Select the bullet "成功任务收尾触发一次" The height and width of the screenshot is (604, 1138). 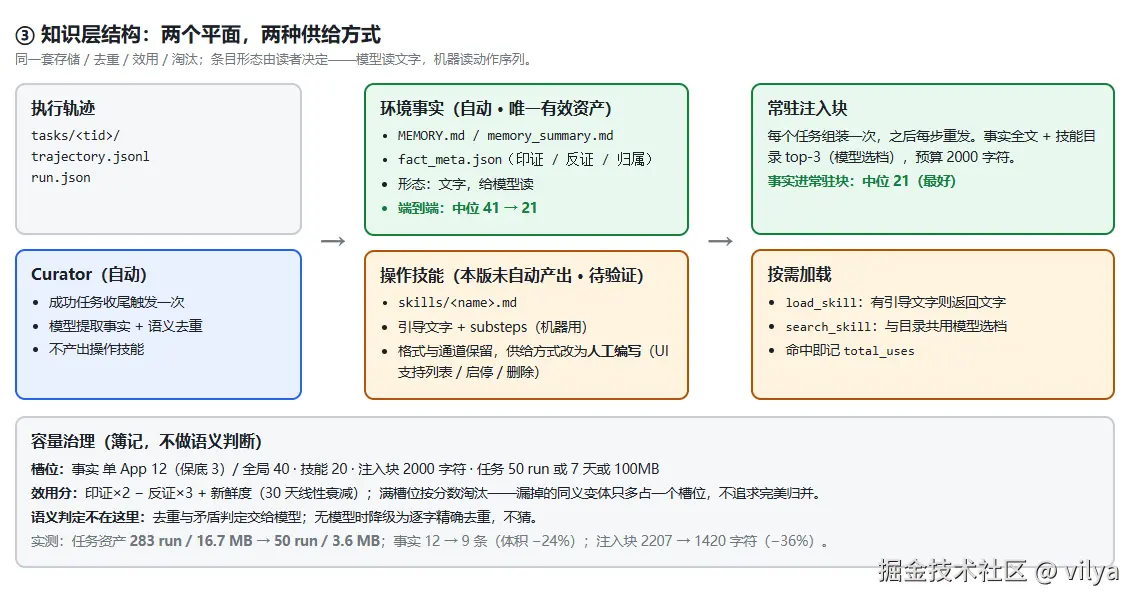pyautogui.click(x=117, y=302)
